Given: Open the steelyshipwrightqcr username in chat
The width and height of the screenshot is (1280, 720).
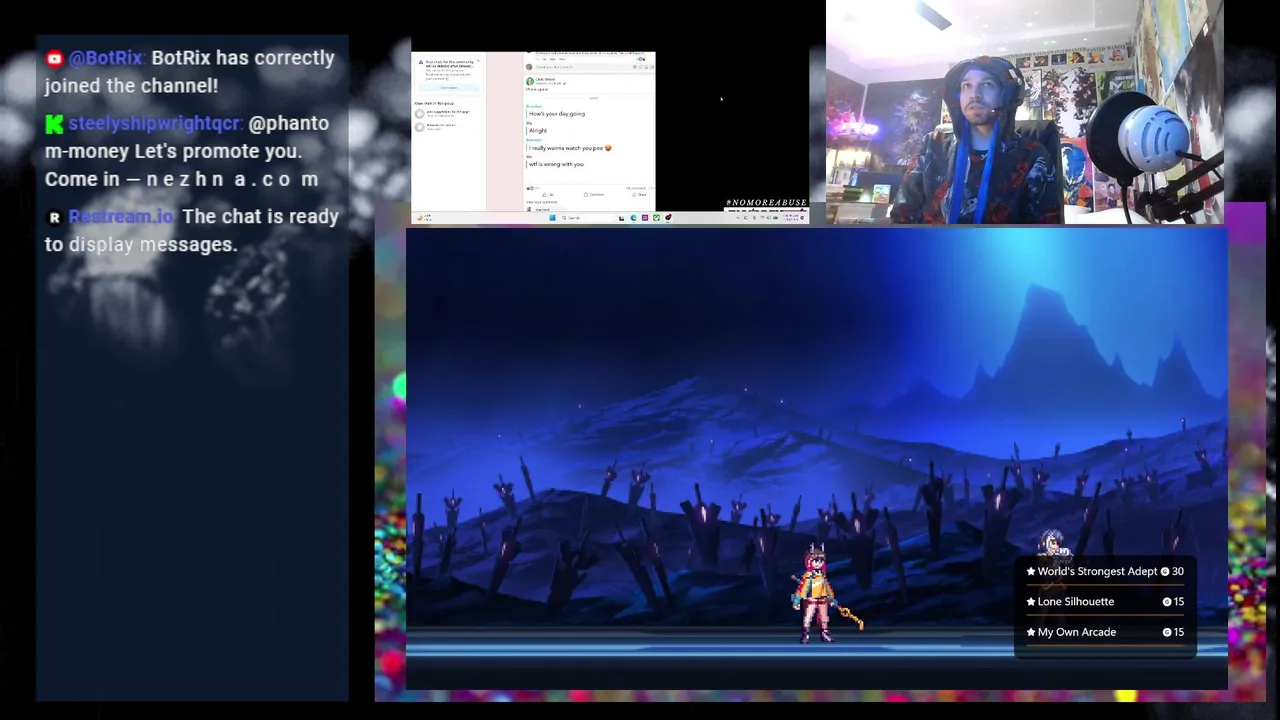Looking at the screenshot, I should 155,124.
